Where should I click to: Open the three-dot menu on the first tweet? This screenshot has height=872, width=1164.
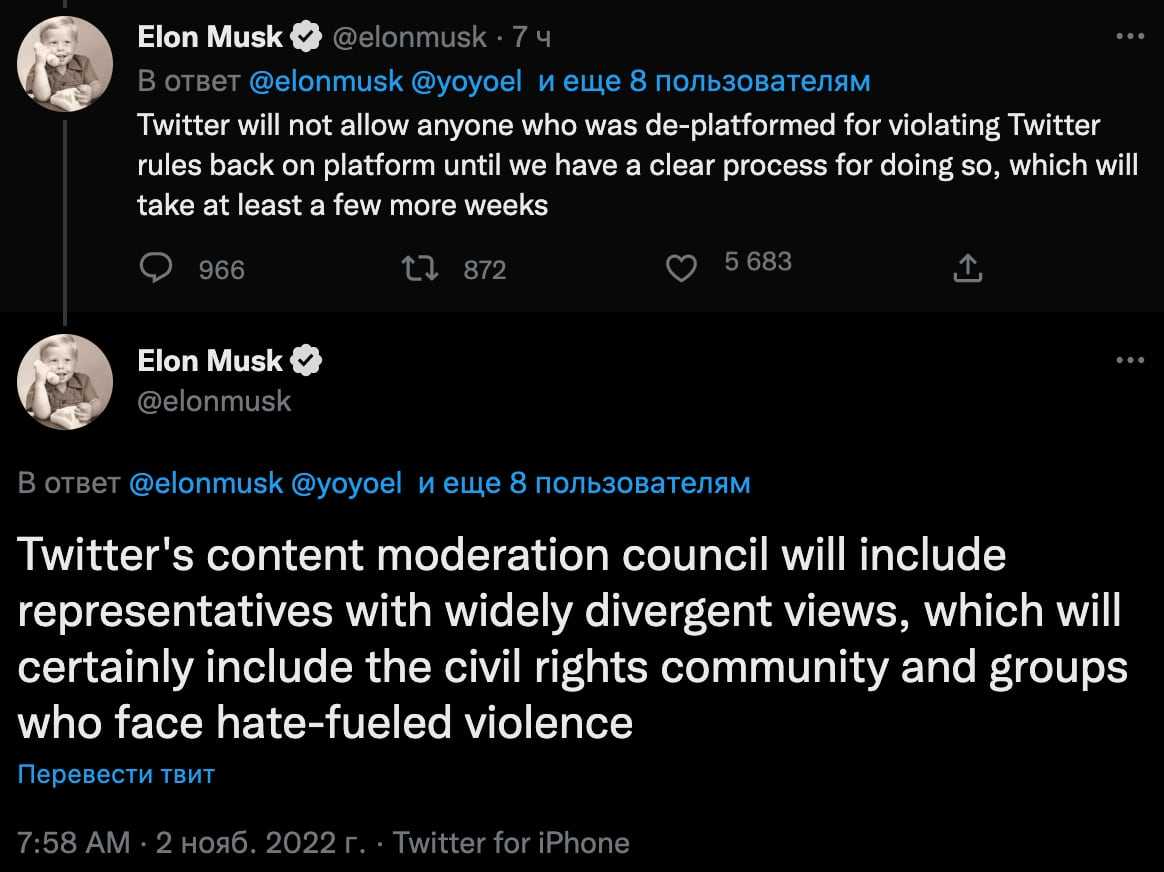pos(1129,37)
